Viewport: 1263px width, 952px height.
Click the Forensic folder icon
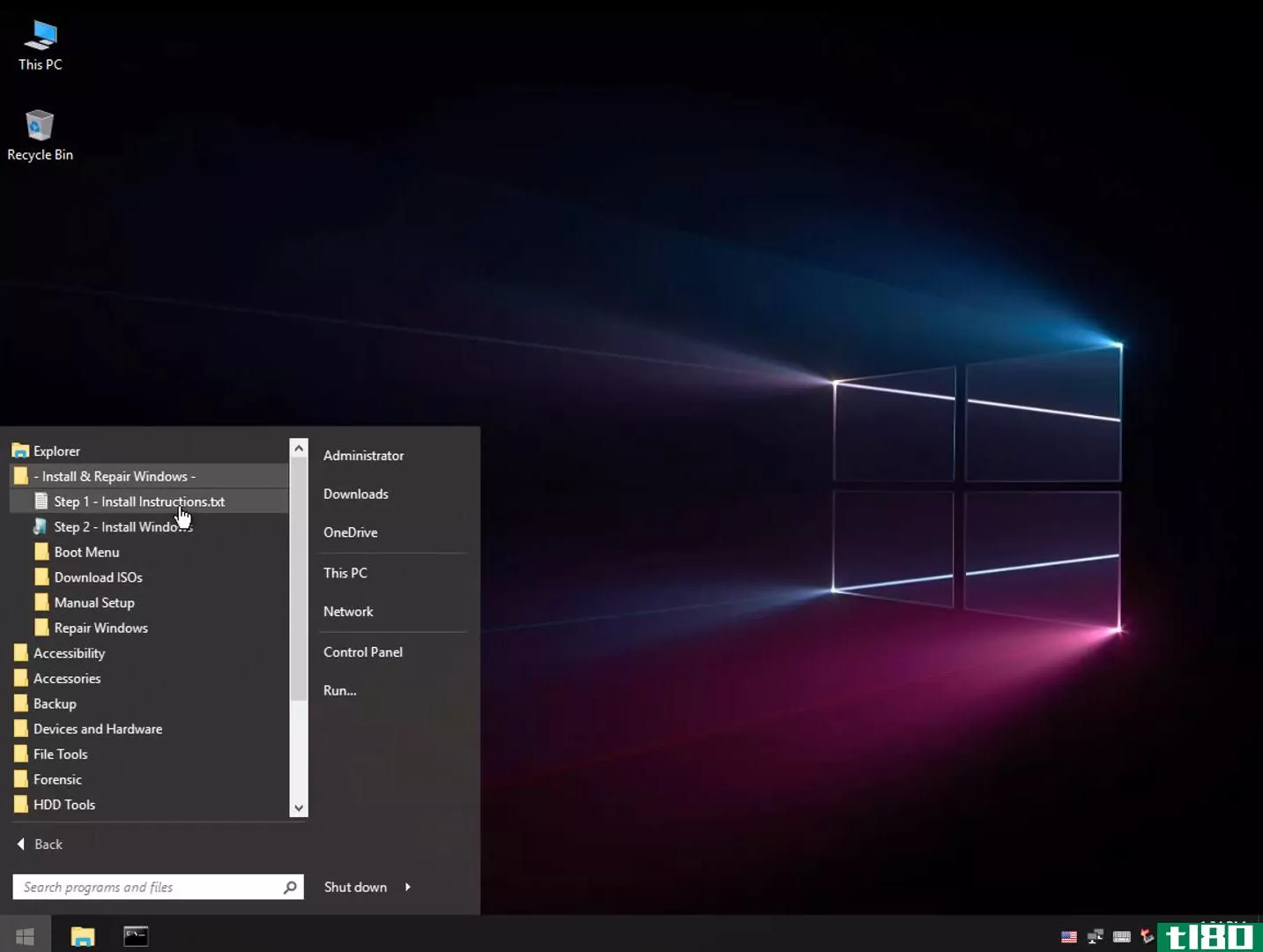21,779
